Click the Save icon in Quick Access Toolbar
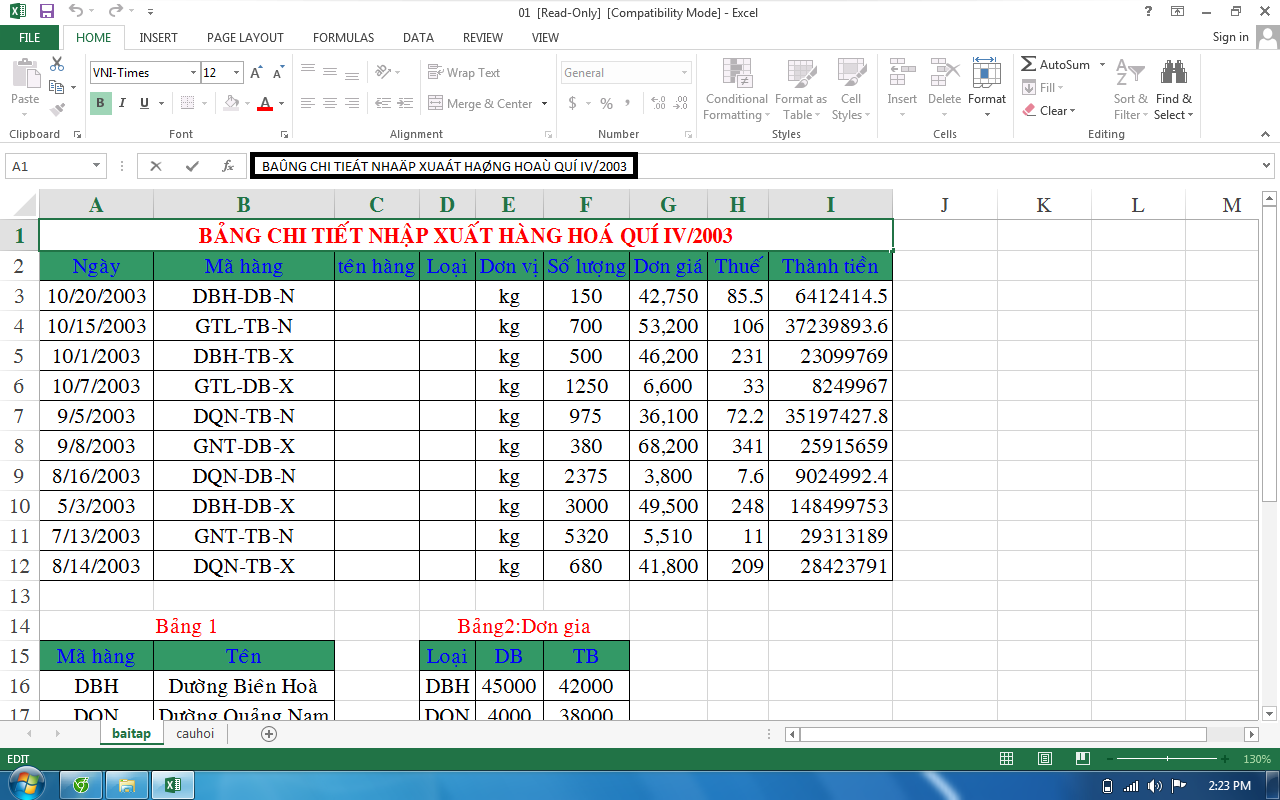The height and width of the screenshot is (800, 1280). tap(47, 12)
